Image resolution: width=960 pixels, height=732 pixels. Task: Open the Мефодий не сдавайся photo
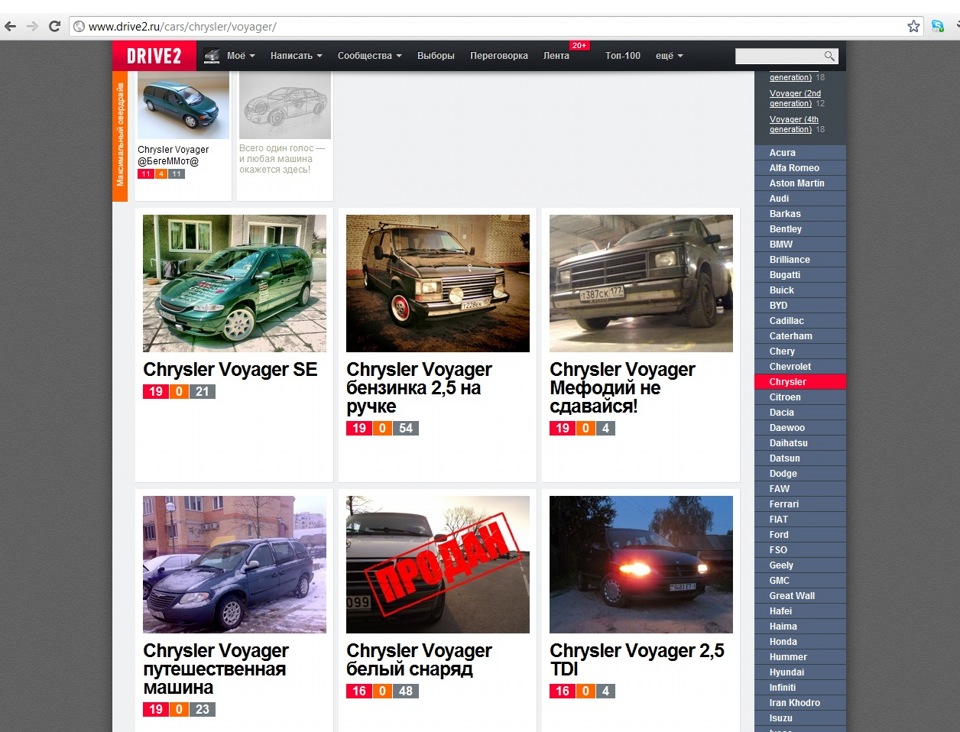click(641, 283)
